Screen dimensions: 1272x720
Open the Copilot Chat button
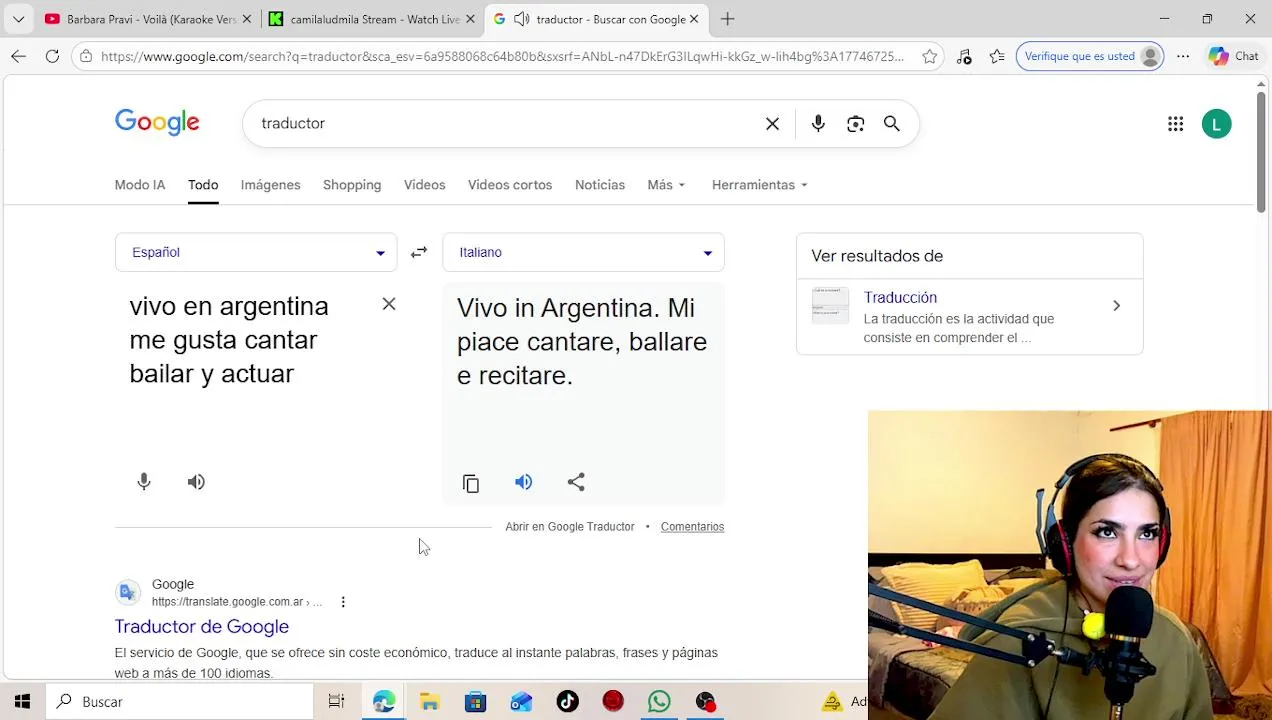pos(1234,56)
